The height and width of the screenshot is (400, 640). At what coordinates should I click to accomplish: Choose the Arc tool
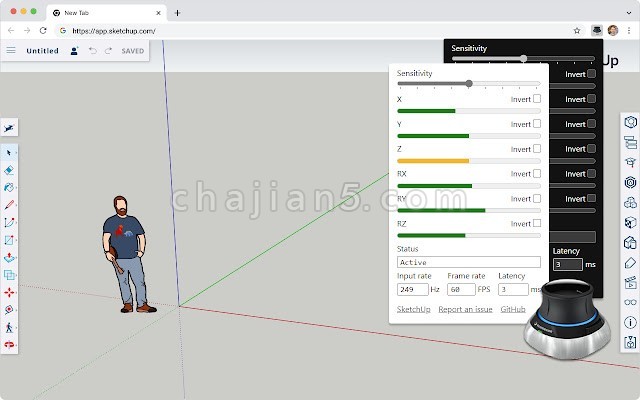click(9, 222)
